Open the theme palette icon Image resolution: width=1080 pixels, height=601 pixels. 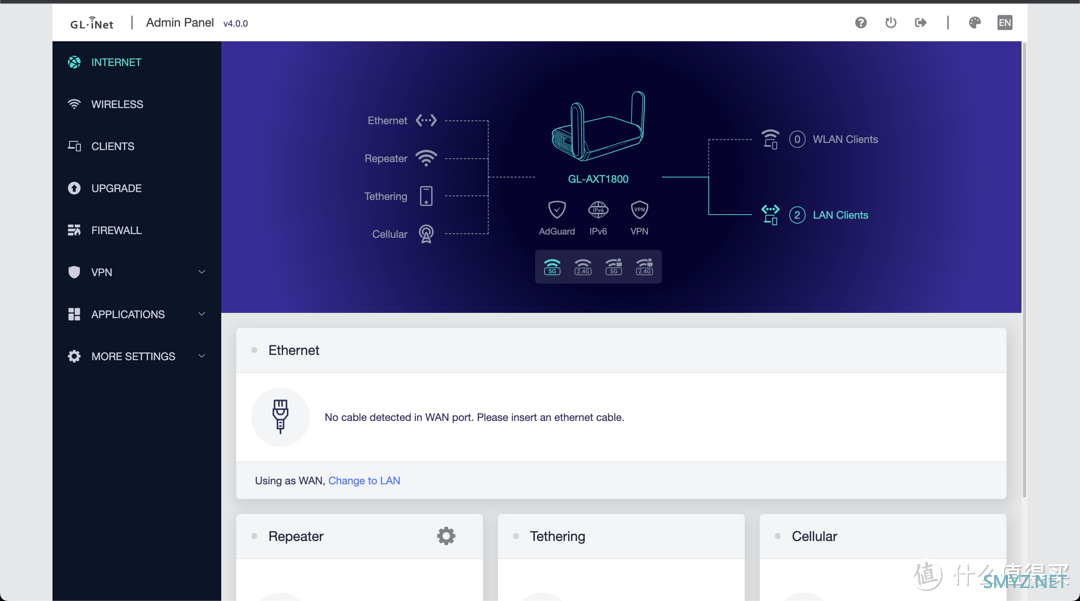click(x=974, y=23)
